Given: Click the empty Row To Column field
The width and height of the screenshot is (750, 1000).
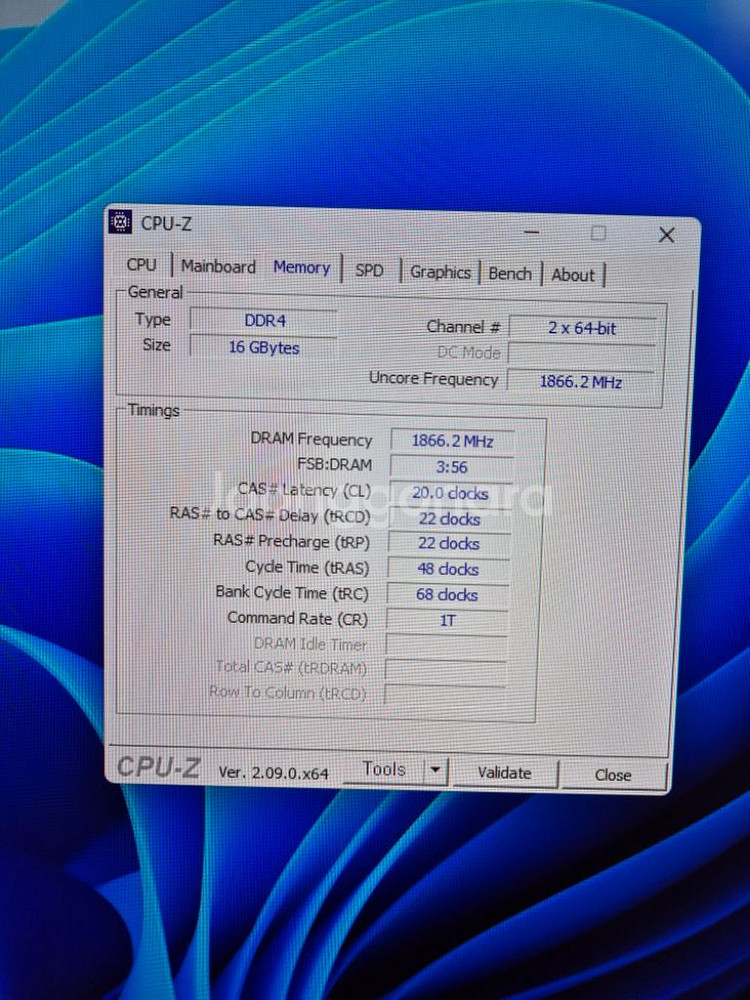Looking at the screenshot, I should (x=445, y=694).
